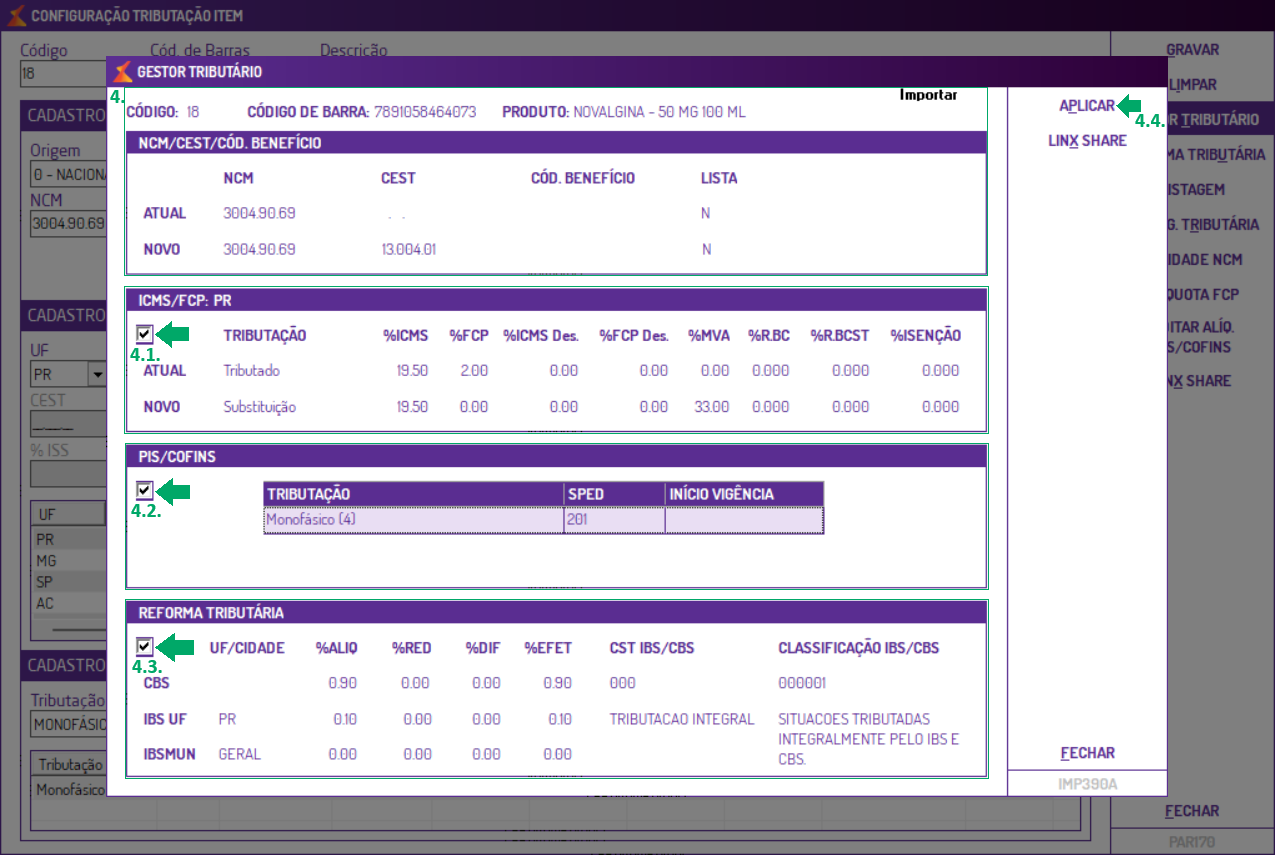Image resolution: width=1275 pixels, height=855 pixels.
Task: Click the Gestor Tributário logo icon
Action: pos(123,72)
